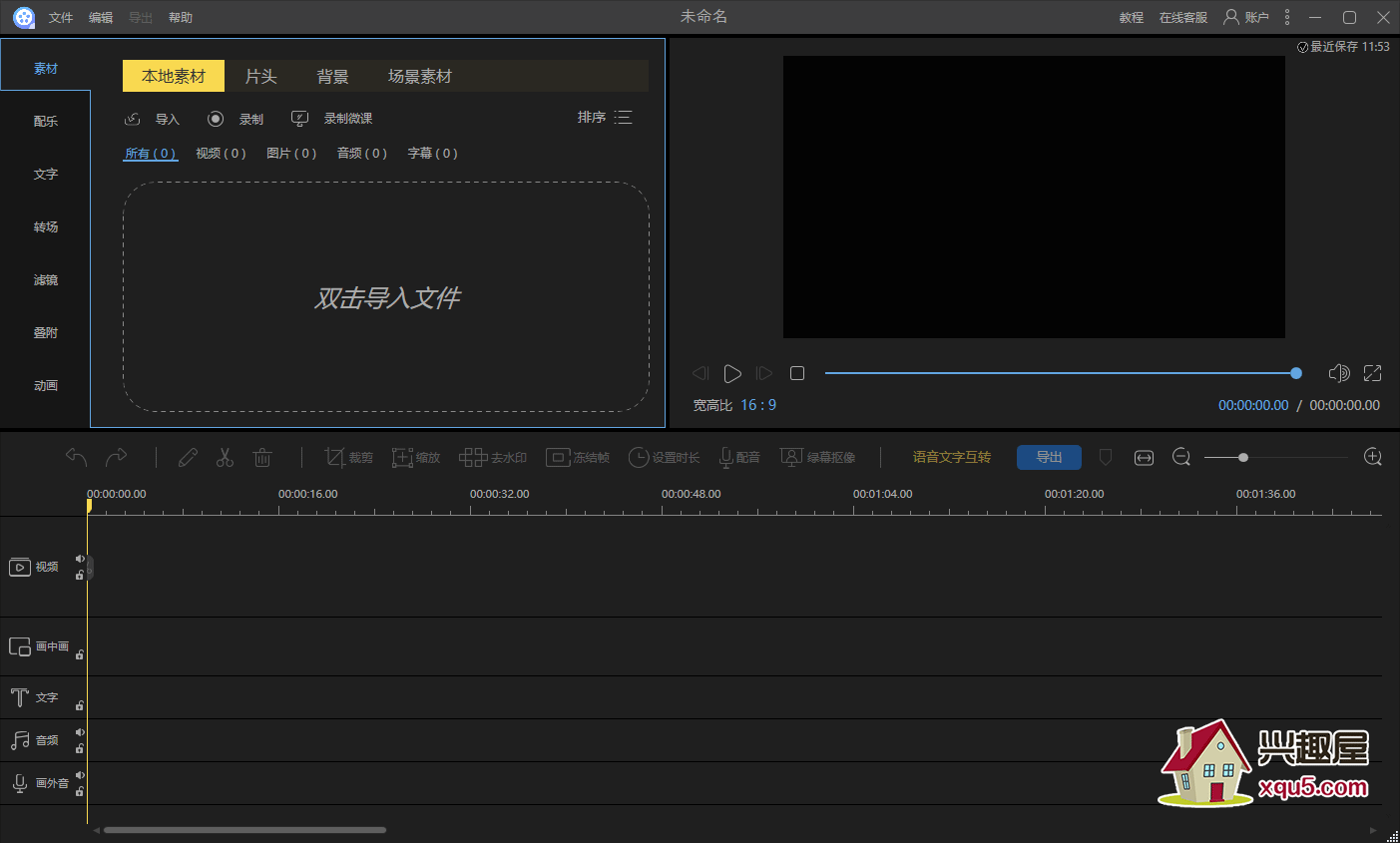Filter by 图片 ( 0 ) materials
The height and width of the screenshot is (843, 1400).
point(291,153)
